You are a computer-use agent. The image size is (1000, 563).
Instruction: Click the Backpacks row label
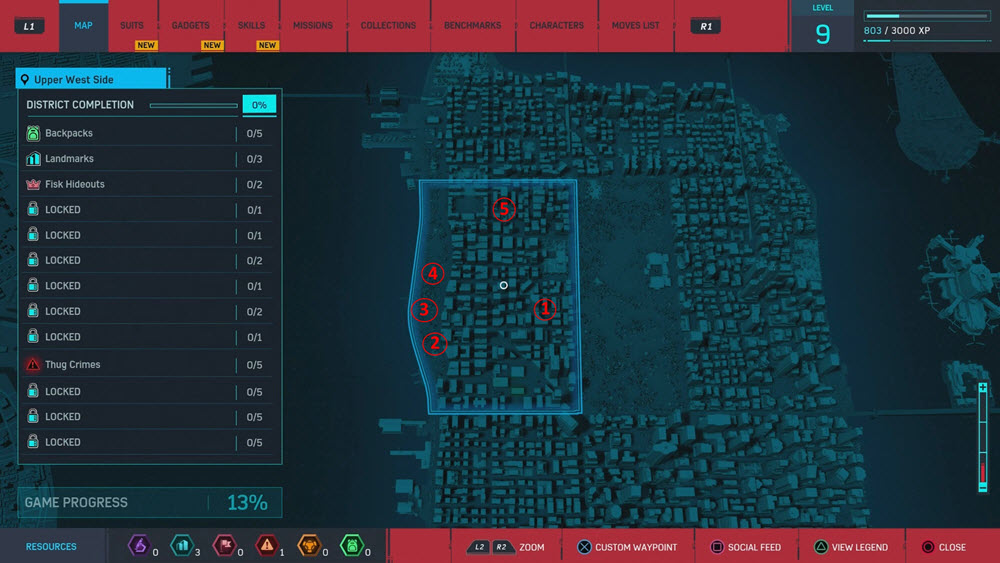coord(69,133)
